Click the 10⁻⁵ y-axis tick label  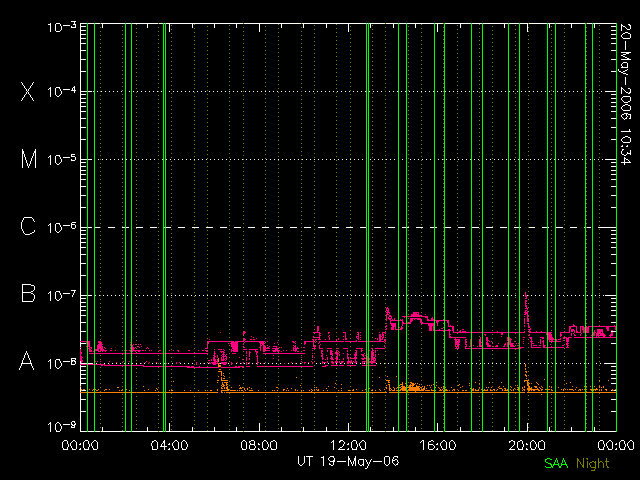click(x=62, y=160)
